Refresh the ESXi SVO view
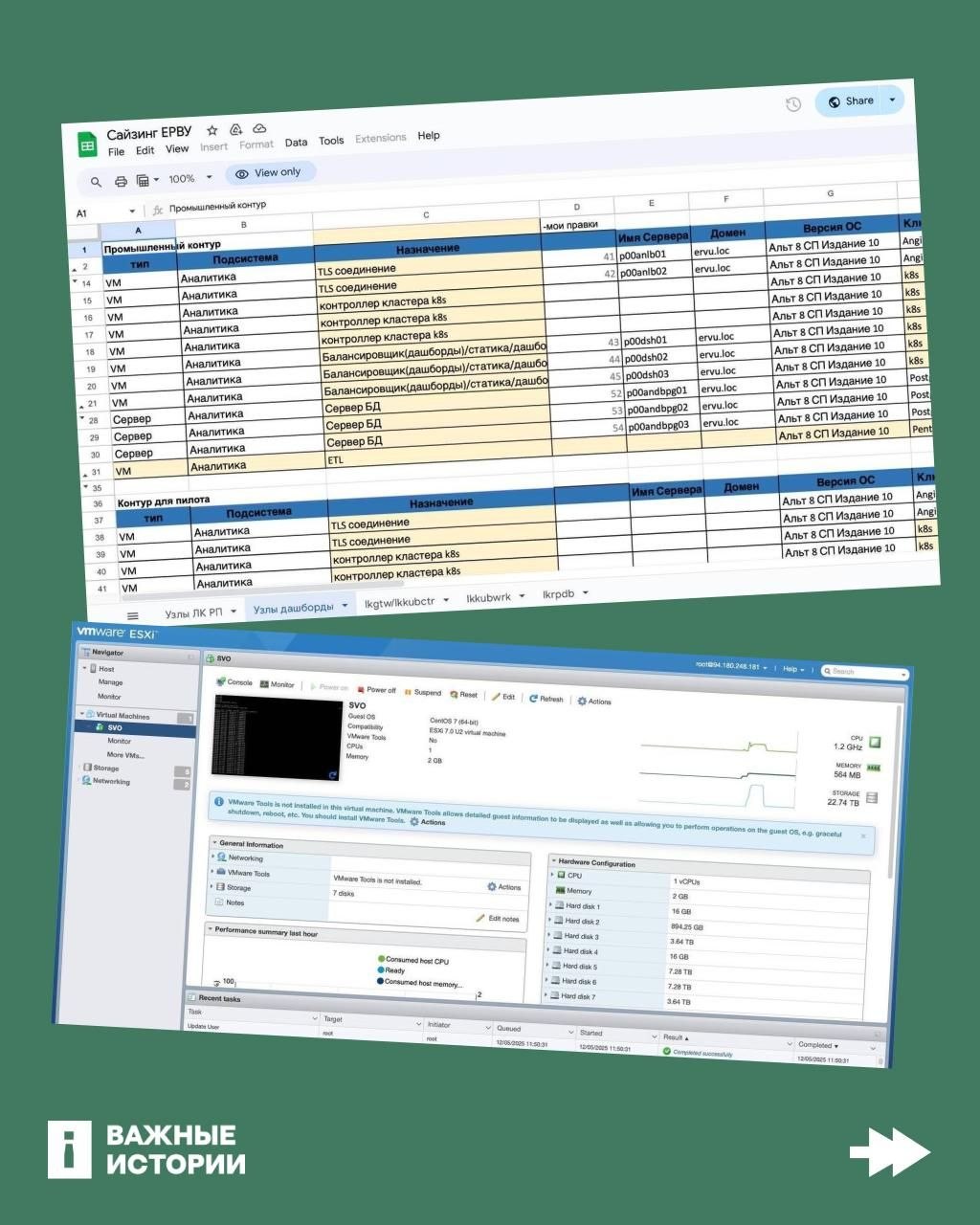 [x=546, y=699]
